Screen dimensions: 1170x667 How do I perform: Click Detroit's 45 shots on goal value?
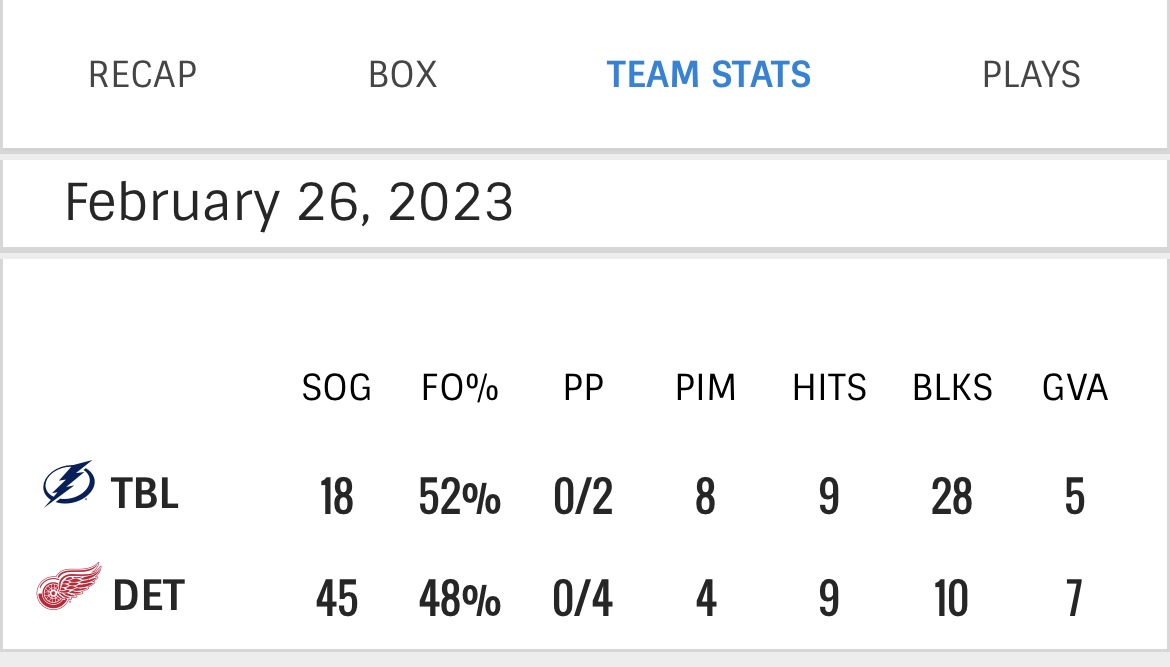click(x=337, y=598)
